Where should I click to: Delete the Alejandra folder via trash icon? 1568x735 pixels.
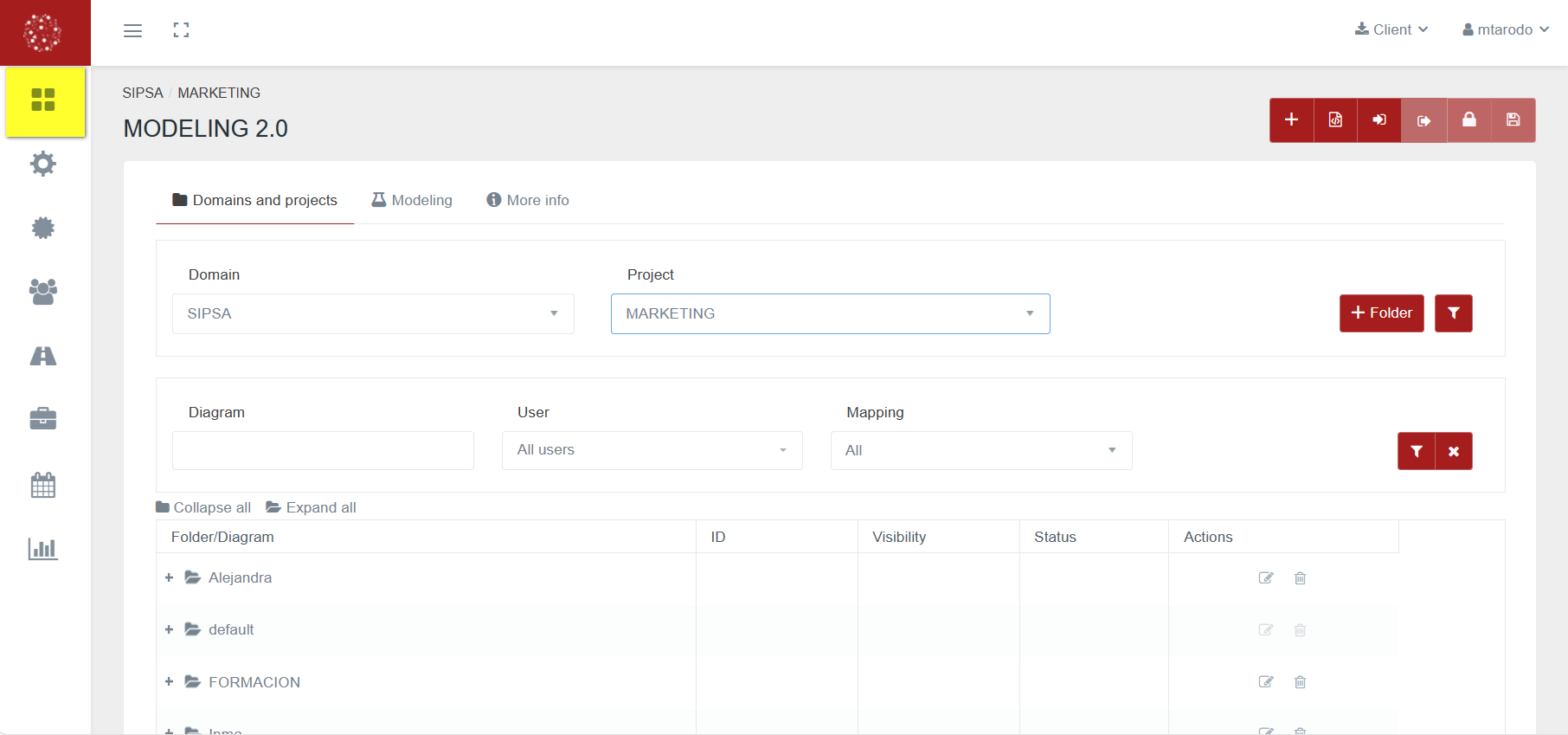(x=1300, y=578)
